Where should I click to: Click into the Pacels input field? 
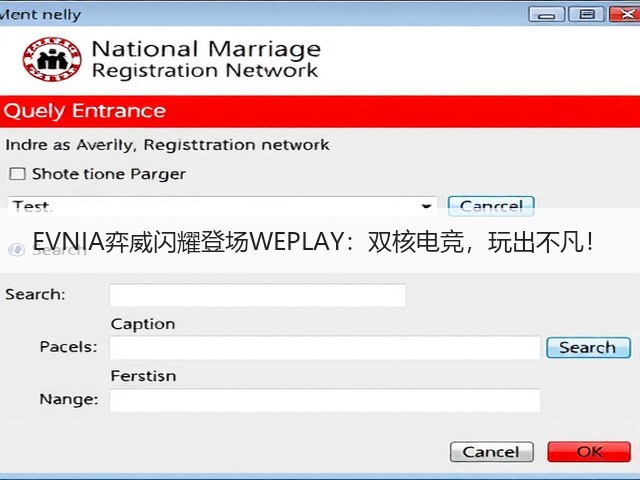[324, 348]
